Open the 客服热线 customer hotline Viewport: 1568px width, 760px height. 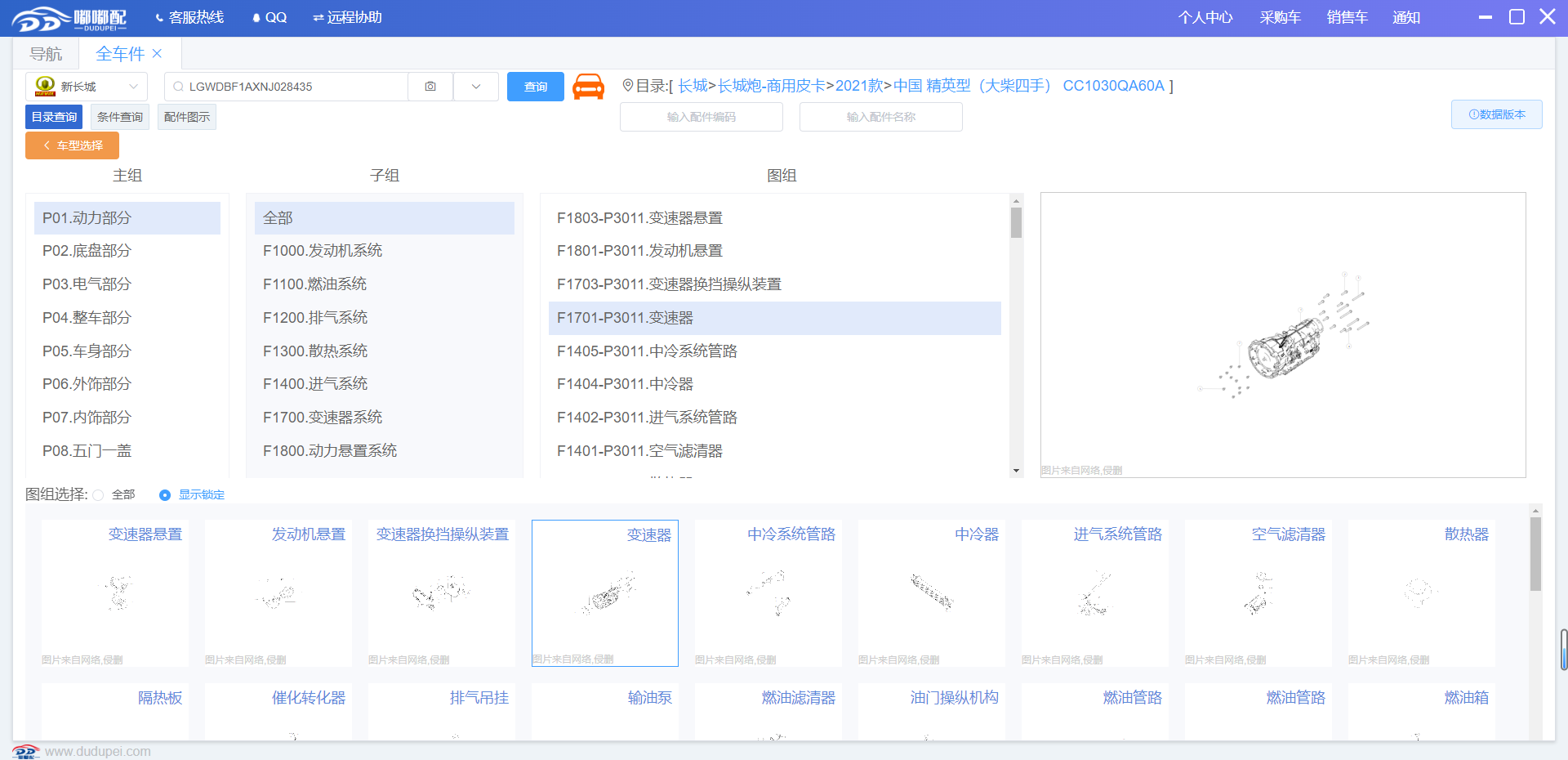pos(189,17)
